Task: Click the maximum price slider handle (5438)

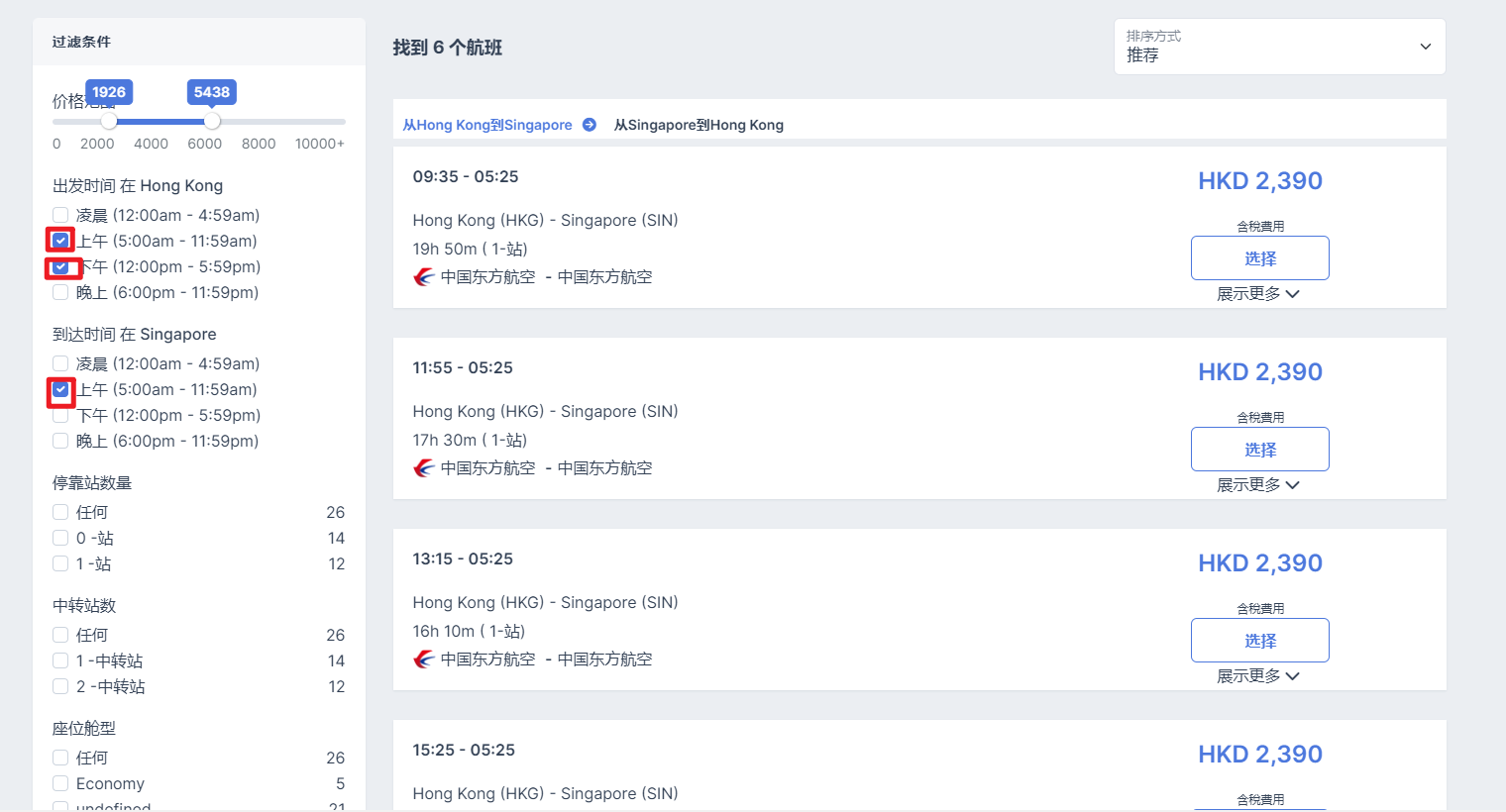Action: [x=212, y=121]
